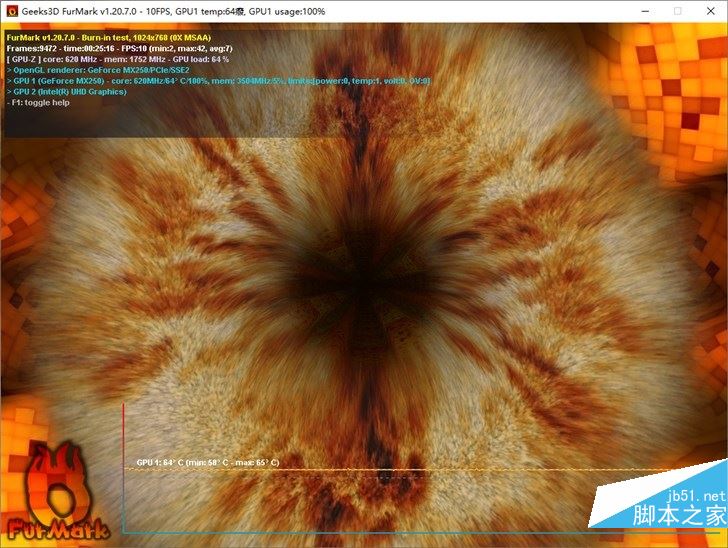Screen dimensions: 728x548
Task: Close the FurMark window
Action: (710, 11)
